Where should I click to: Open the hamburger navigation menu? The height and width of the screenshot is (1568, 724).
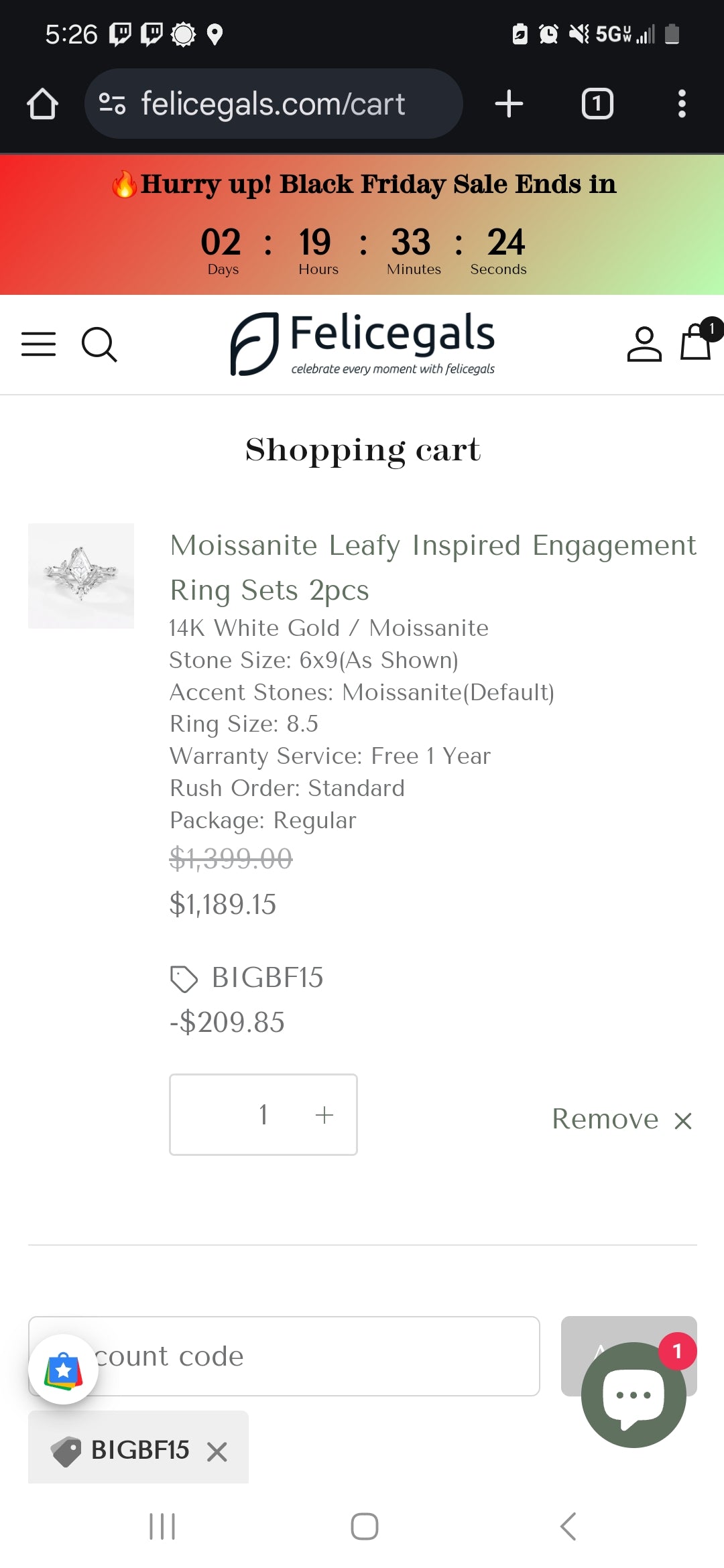(39, 344)
